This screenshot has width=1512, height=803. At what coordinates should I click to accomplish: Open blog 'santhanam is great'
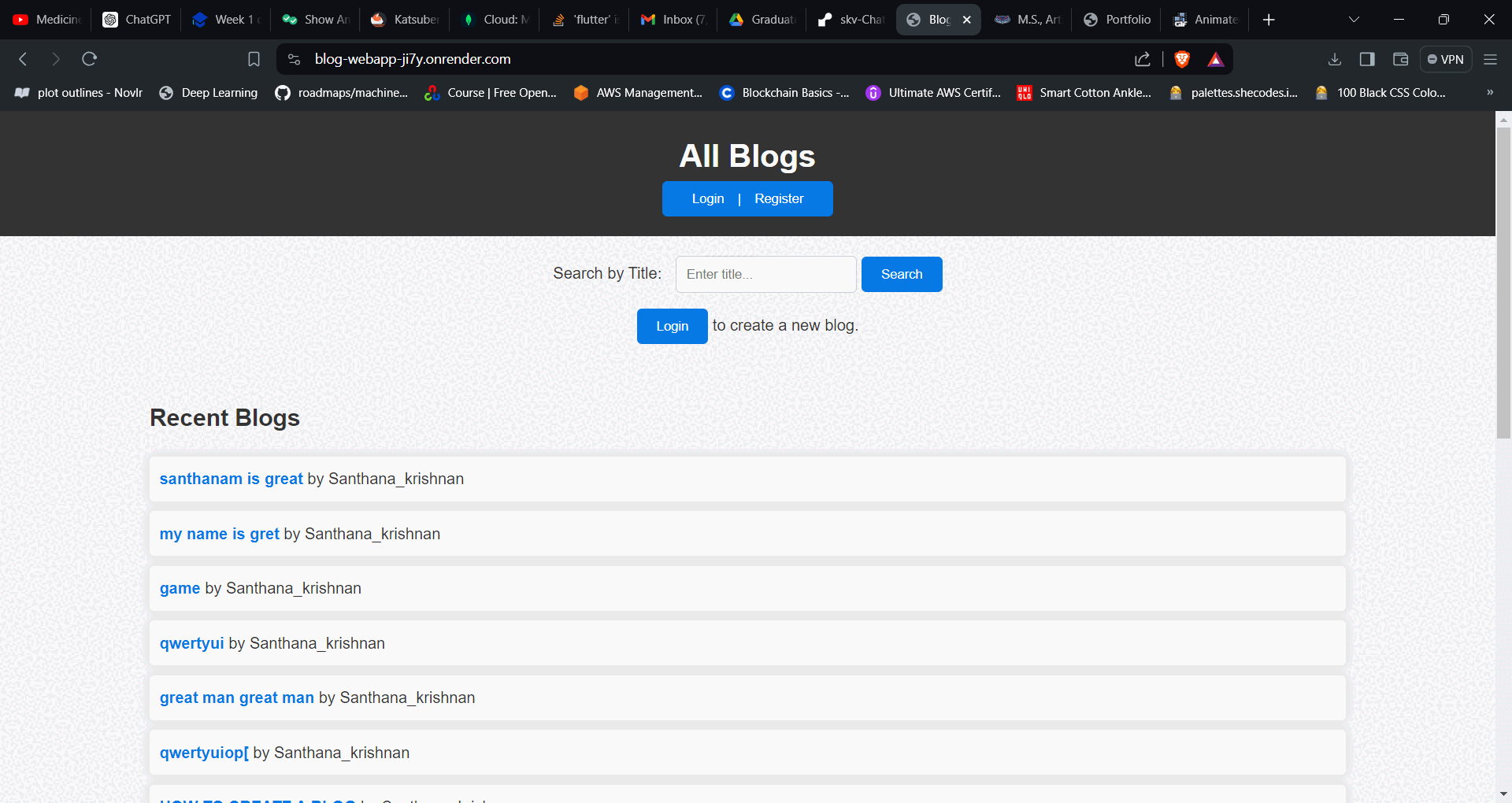point(232,479)
